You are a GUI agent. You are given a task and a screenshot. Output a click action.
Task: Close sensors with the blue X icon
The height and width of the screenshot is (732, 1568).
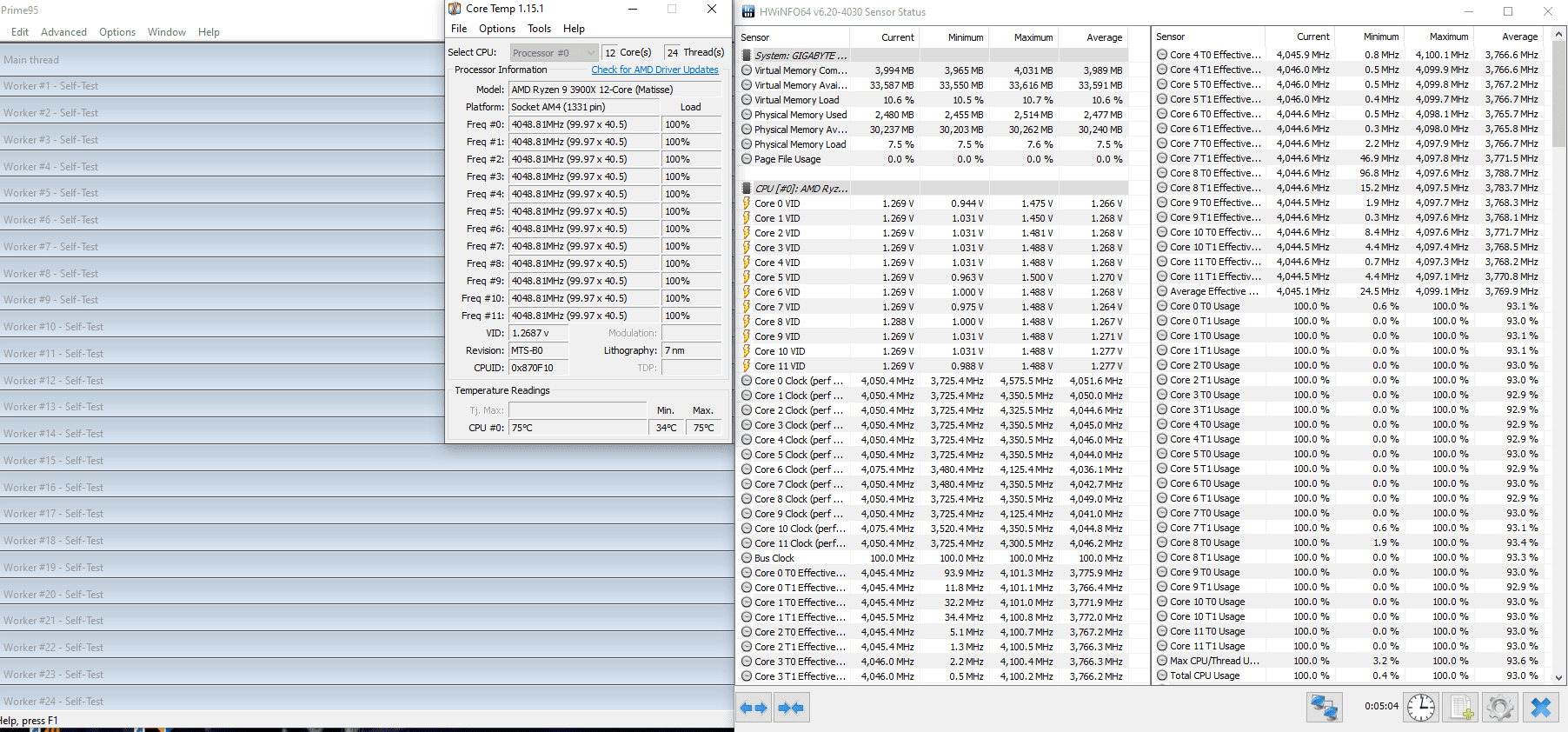(x=1540, y=708)
